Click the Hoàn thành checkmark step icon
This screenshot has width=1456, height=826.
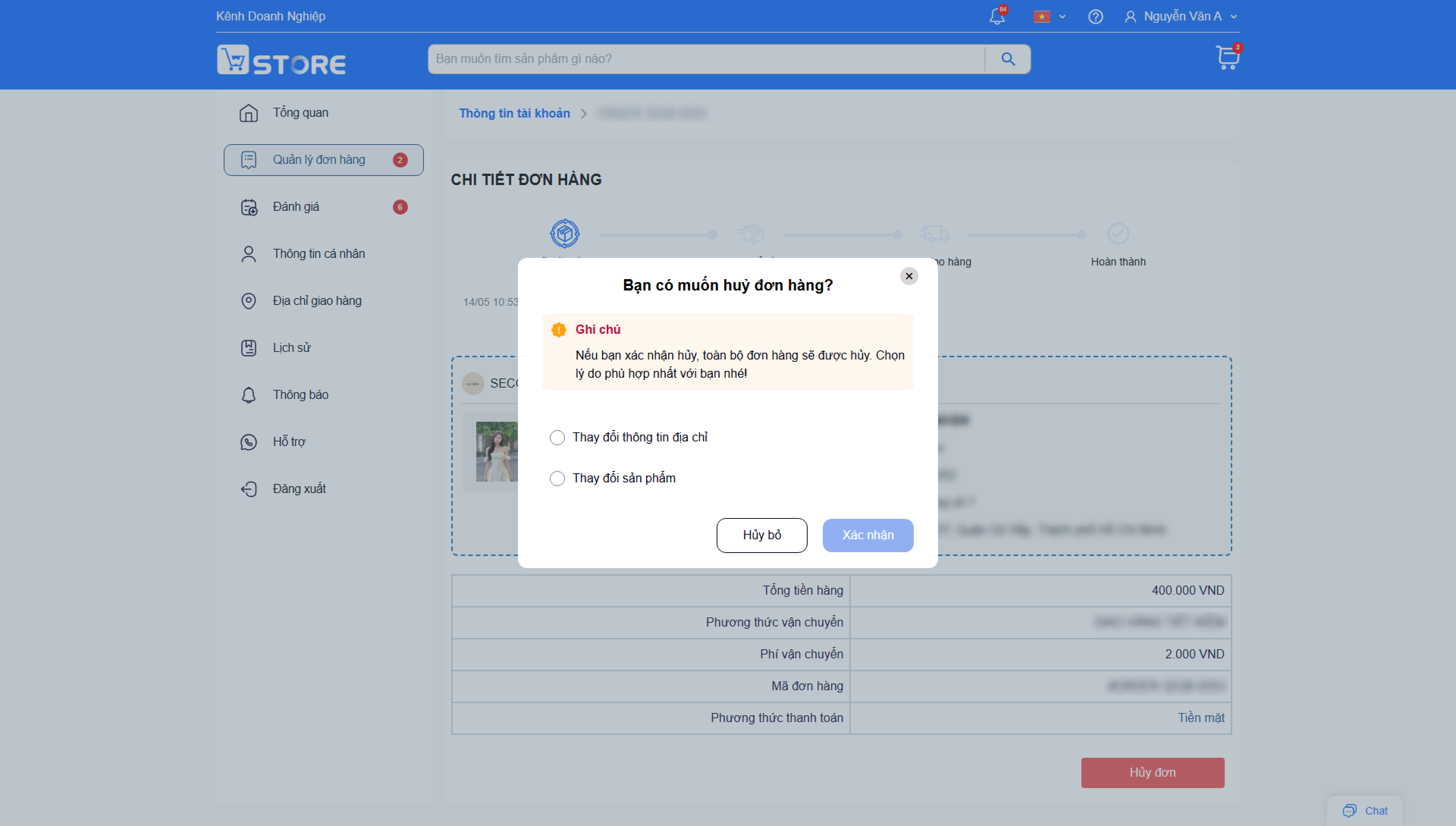pyautogui.click(x=1118, y=234)
